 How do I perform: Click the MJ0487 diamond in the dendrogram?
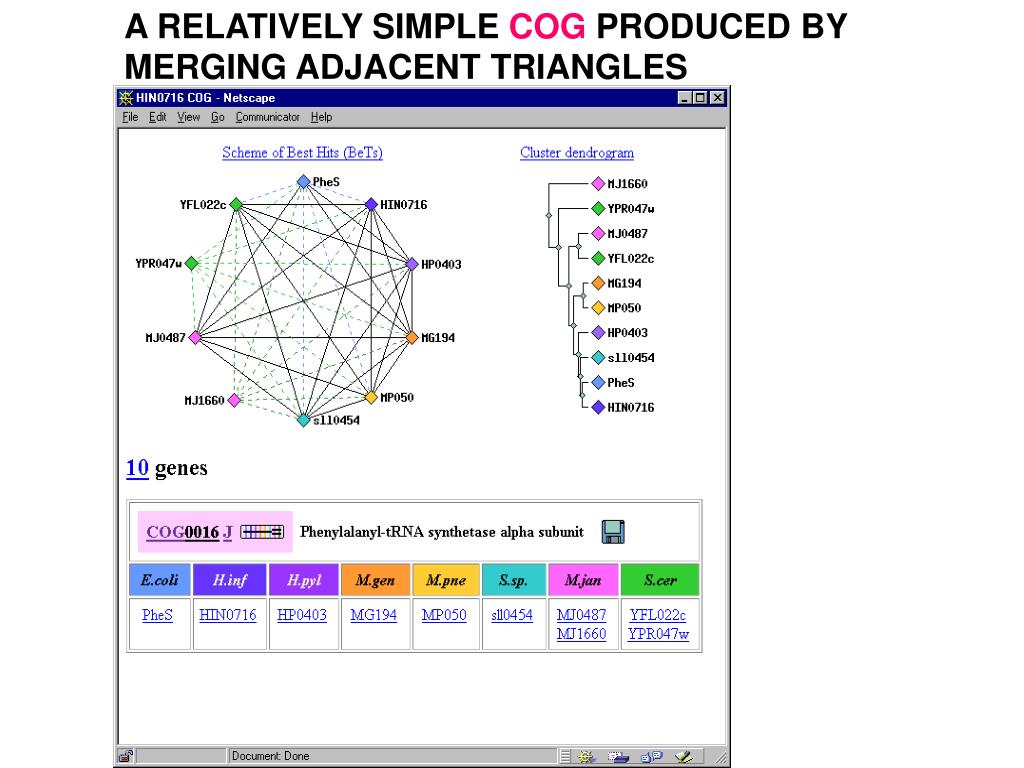click(x=598, y=233)
